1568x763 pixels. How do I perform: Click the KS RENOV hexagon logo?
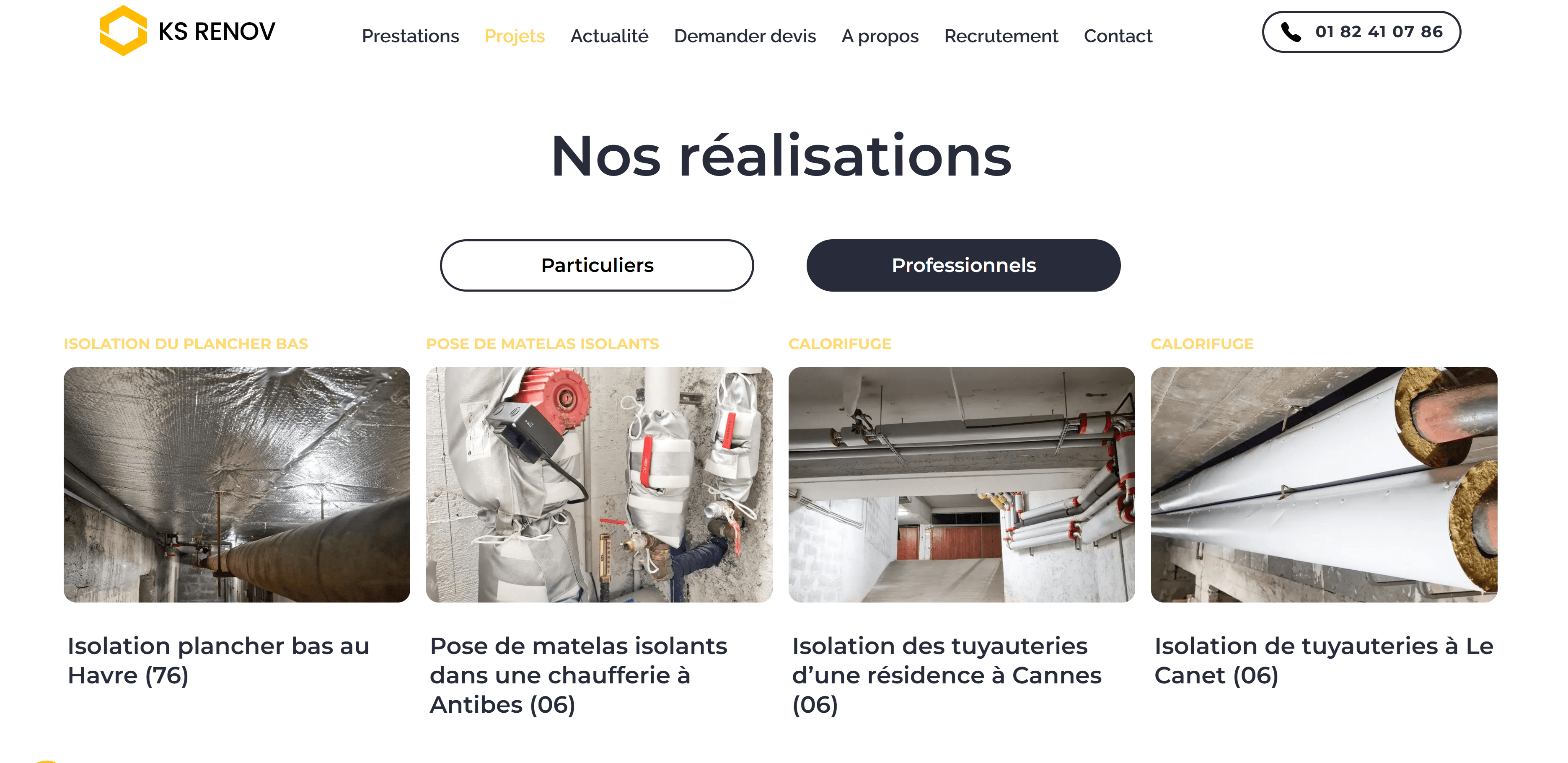[x=123, y=31]
